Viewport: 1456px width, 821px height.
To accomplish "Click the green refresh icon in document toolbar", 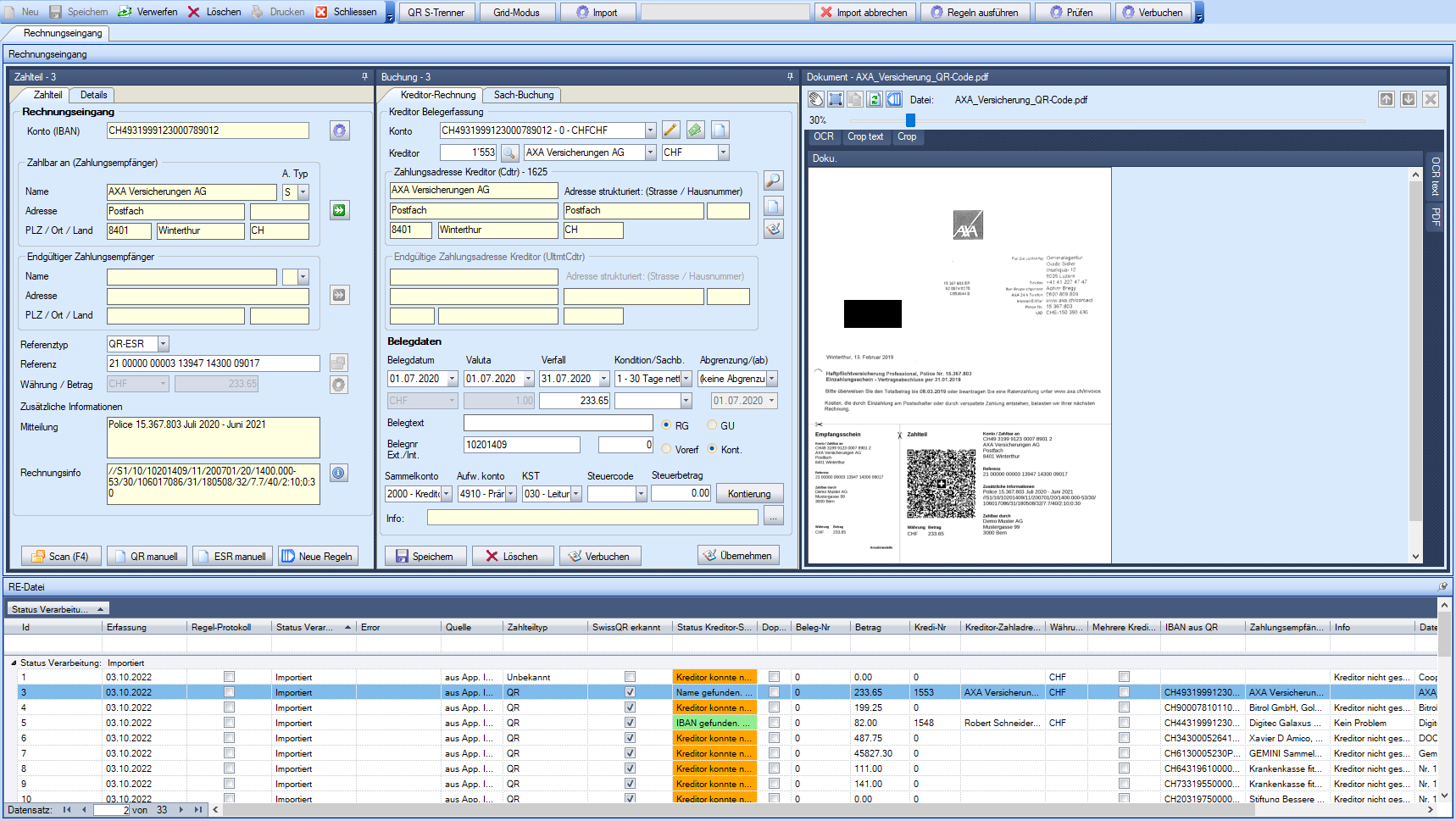I will point(875,100).
